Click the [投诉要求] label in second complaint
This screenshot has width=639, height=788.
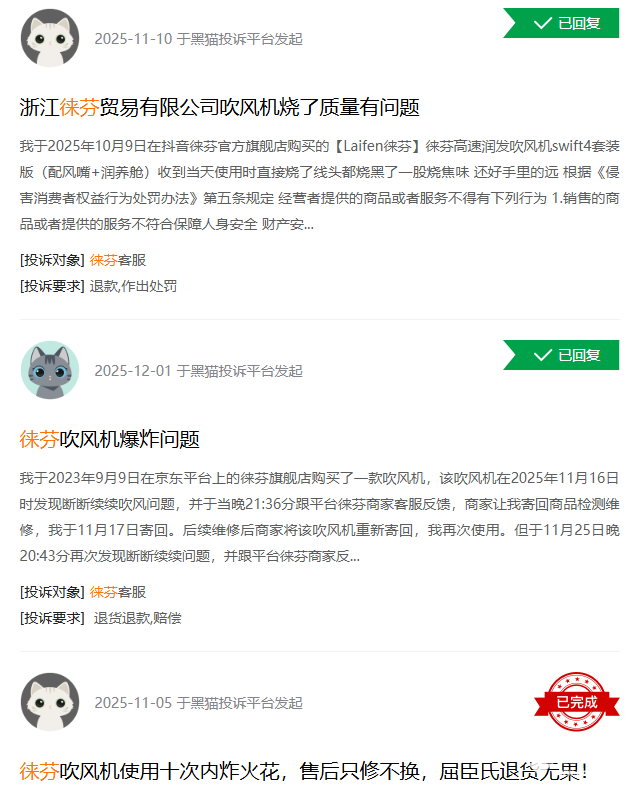pos(52,618)
